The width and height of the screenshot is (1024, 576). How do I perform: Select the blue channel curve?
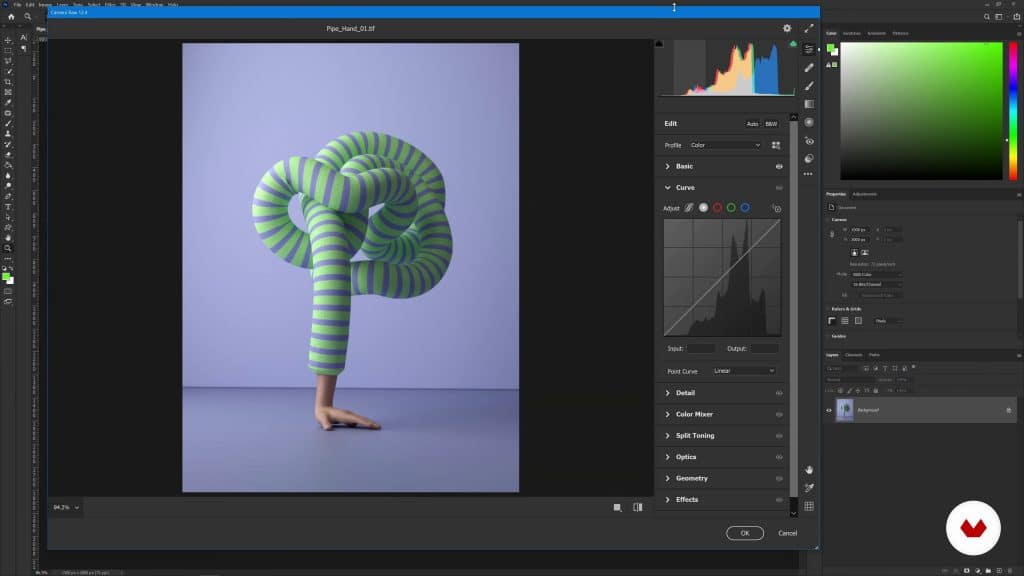(x=745, y=207)
